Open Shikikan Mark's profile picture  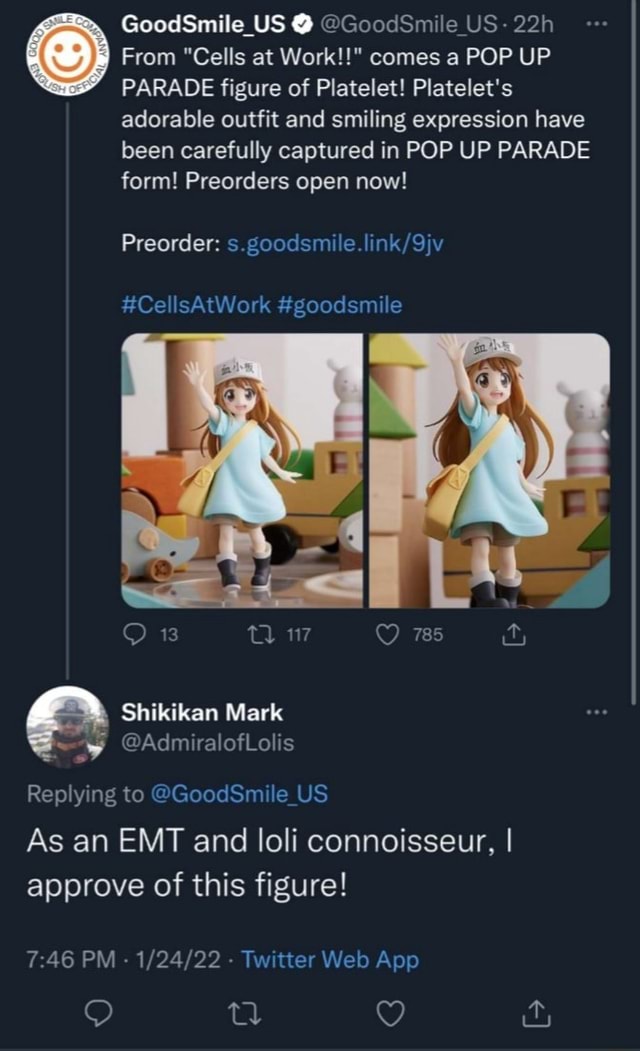68,726
